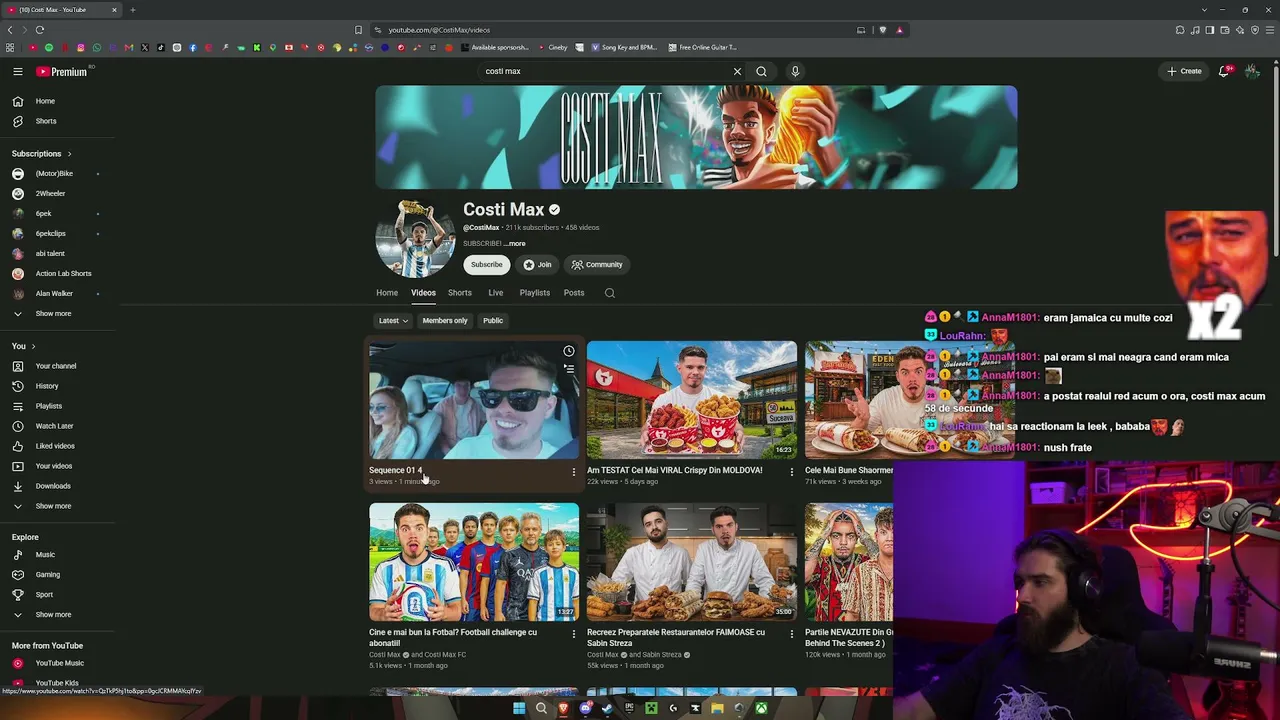Screen dimensions: 1280x720
Task: Open Watch Later in sidebar
Action: (x=55, y=426)
